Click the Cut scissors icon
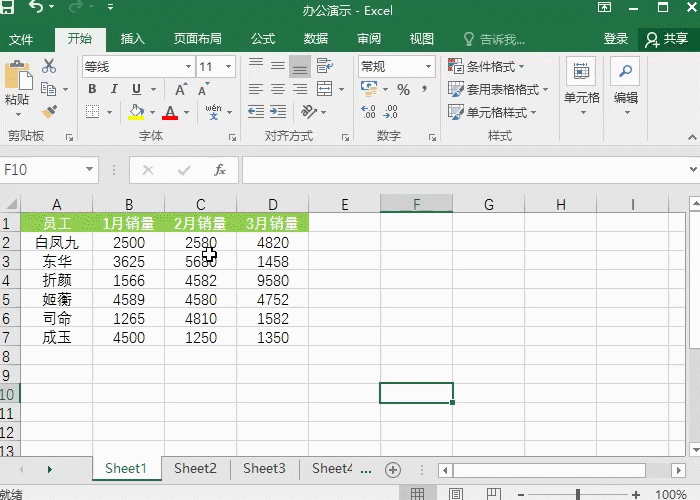 (49, 66)
